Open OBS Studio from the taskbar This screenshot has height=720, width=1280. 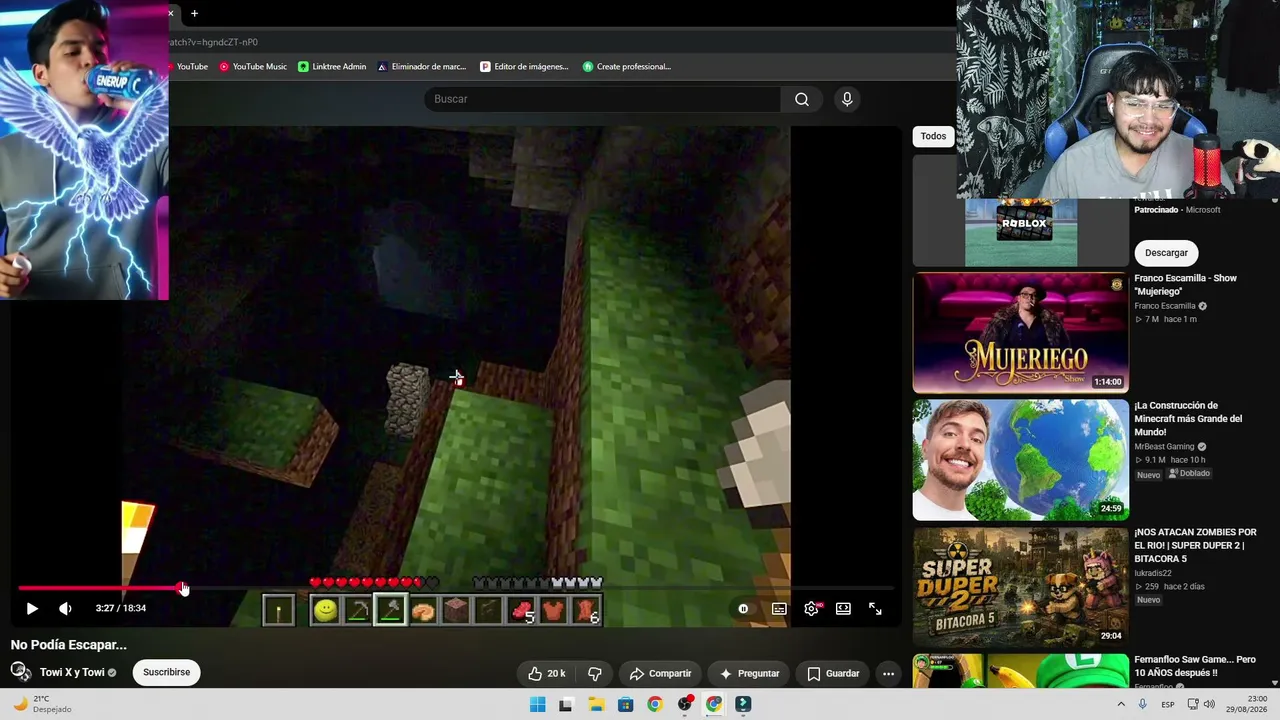(684, 704)
